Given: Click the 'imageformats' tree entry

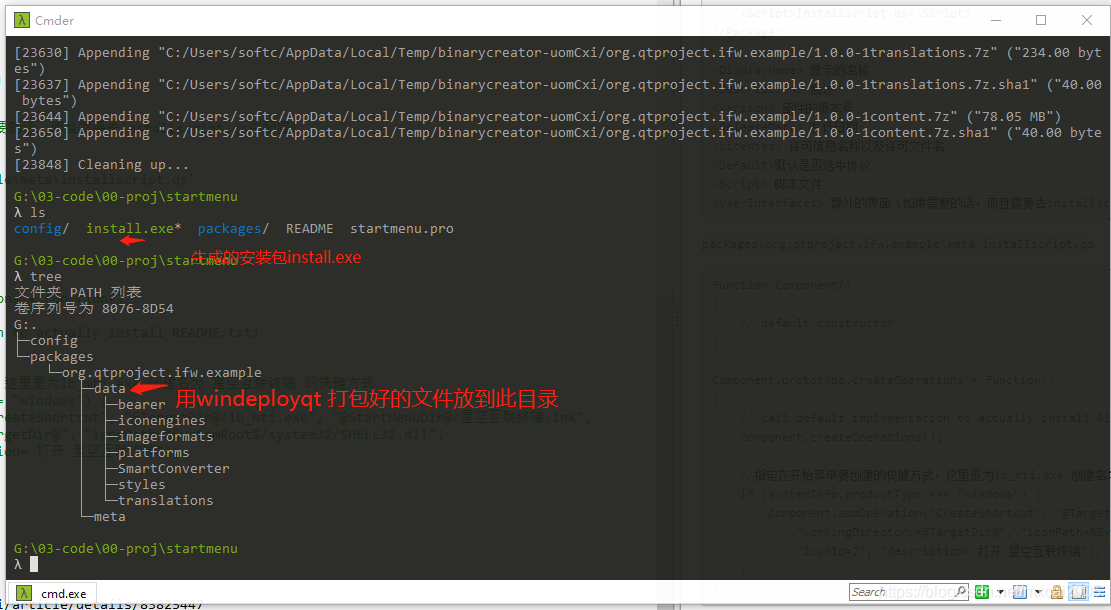Looking at the screenshot, I should tap(166, 436).
